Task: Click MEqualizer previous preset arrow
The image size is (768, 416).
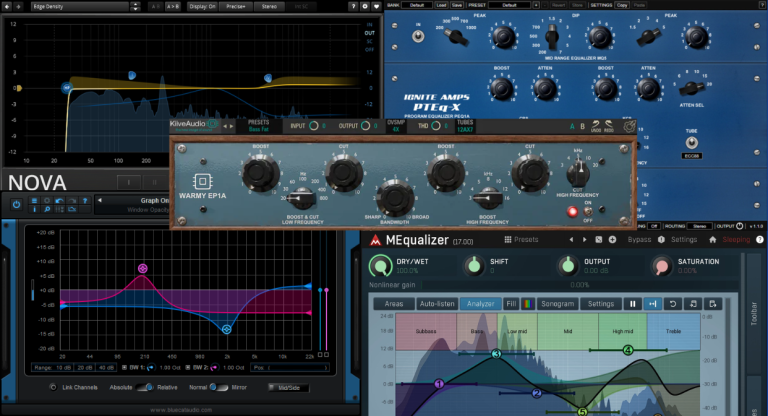Action: pos(571,240)
